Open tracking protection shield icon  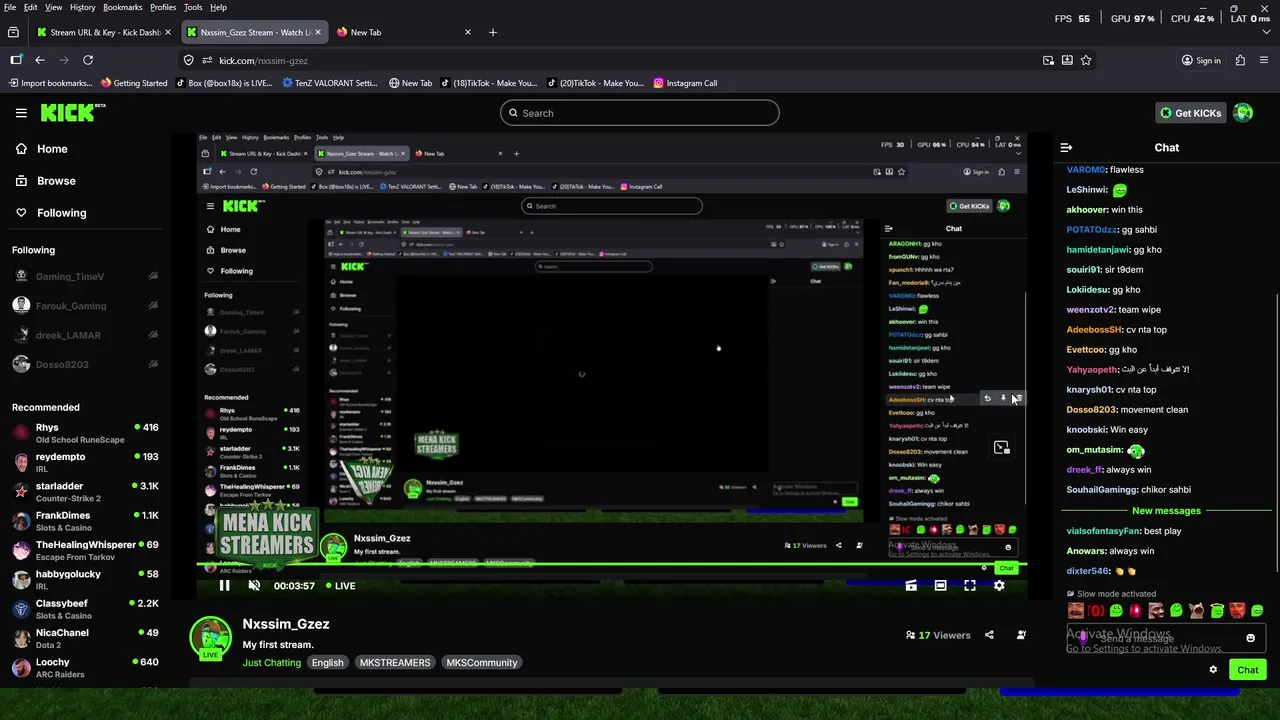(x=188, y=60)
